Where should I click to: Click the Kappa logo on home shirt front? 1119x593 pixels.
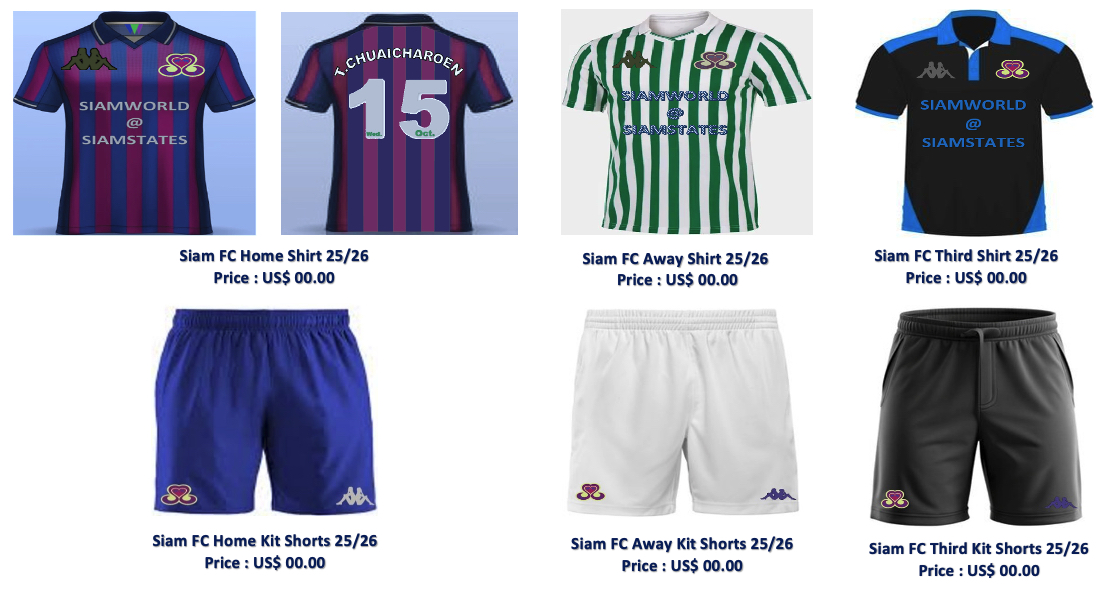[x=88, y=59]
